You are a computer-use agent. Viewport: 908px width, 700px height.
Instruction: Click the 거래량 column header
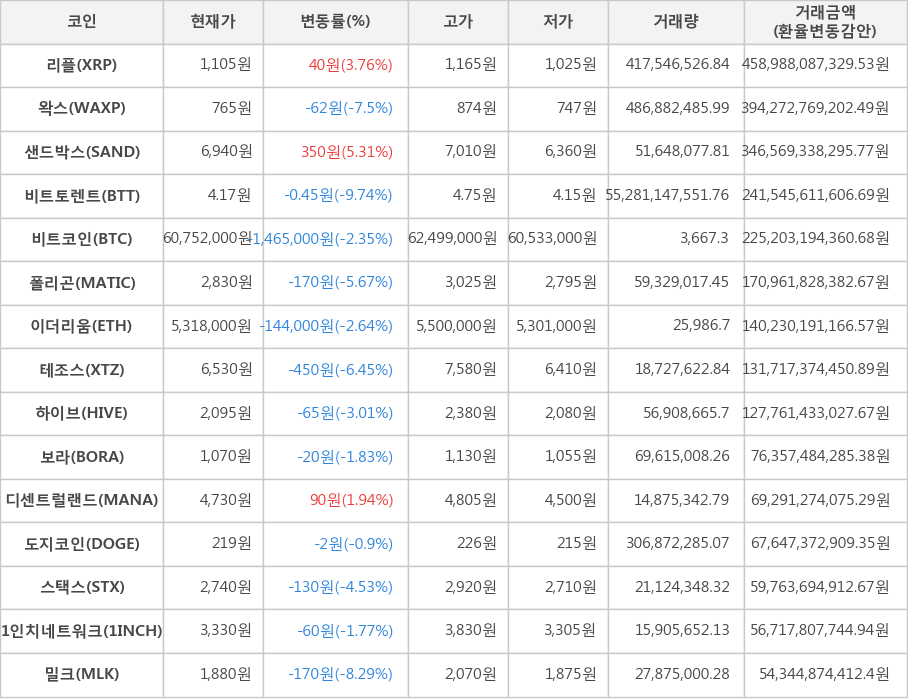(676, 22)
